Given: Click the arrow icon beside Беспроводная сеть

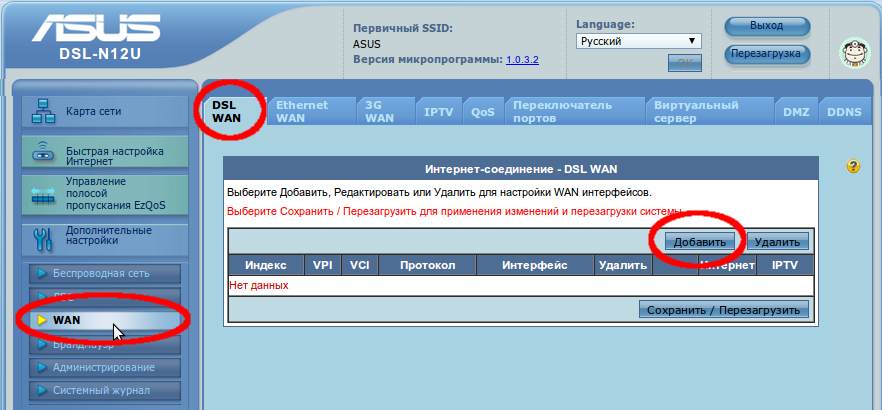Looking at the screenshot, I should 42,274.
